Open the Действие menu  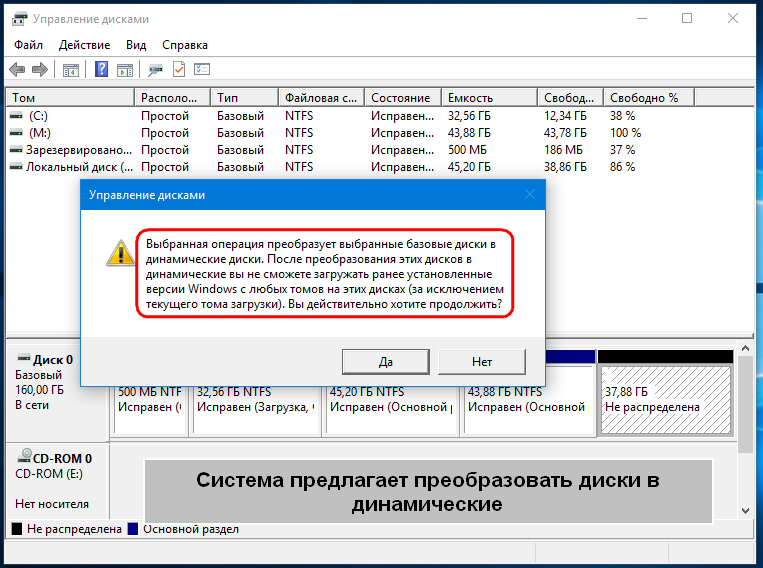84,45
